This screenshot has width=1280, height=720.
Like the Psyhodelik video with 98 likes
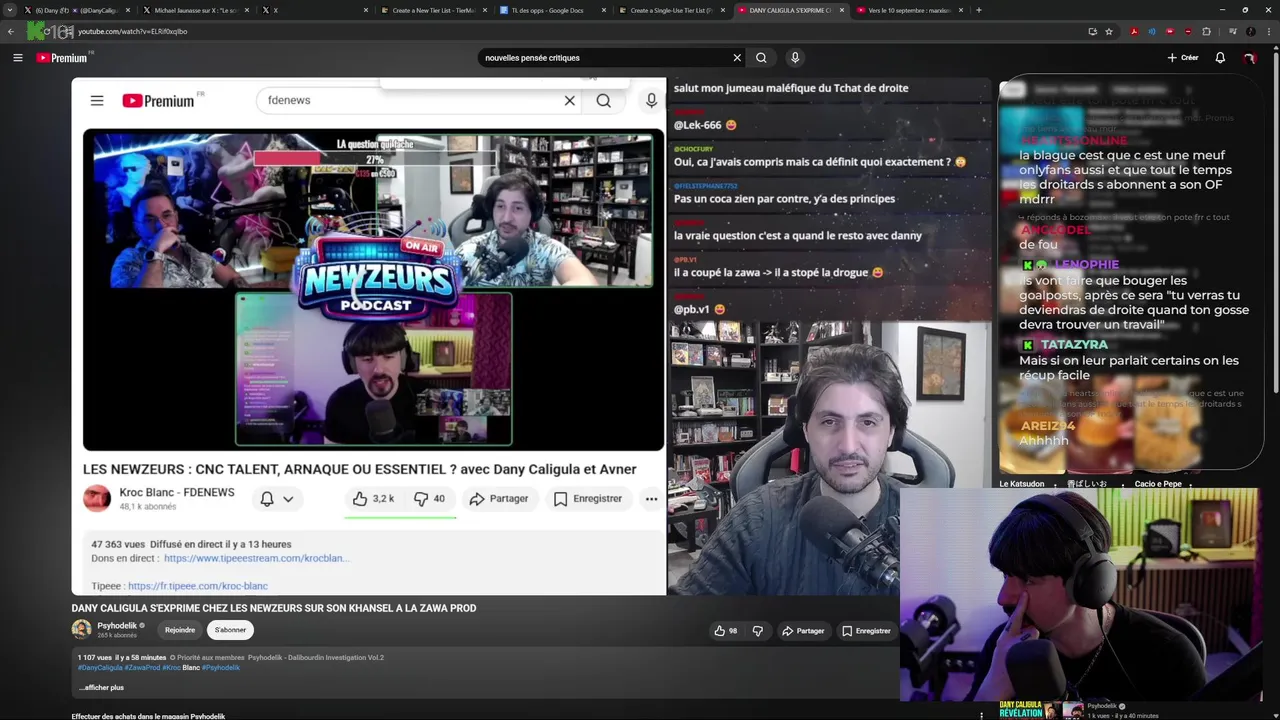[x=726, y=631]
